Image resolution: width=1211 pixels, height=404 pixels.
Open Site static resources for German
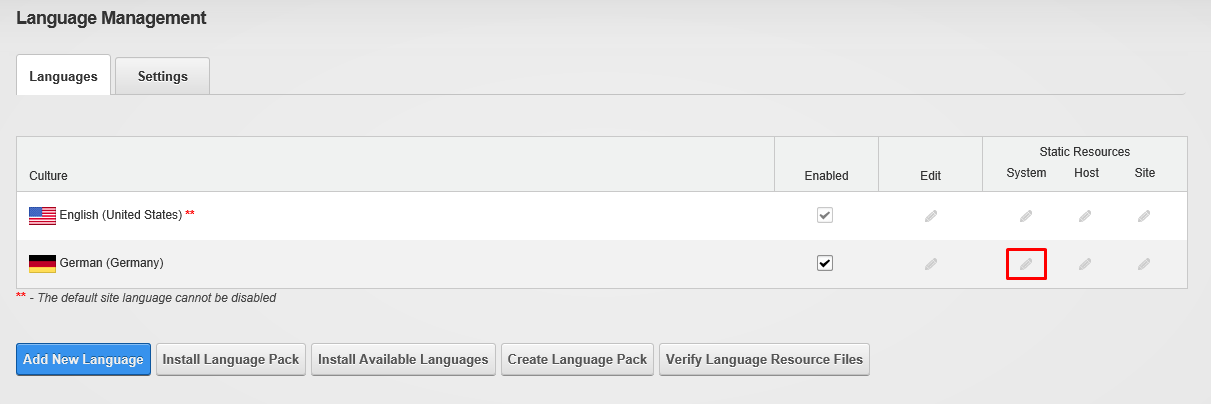coord(1144,264)
